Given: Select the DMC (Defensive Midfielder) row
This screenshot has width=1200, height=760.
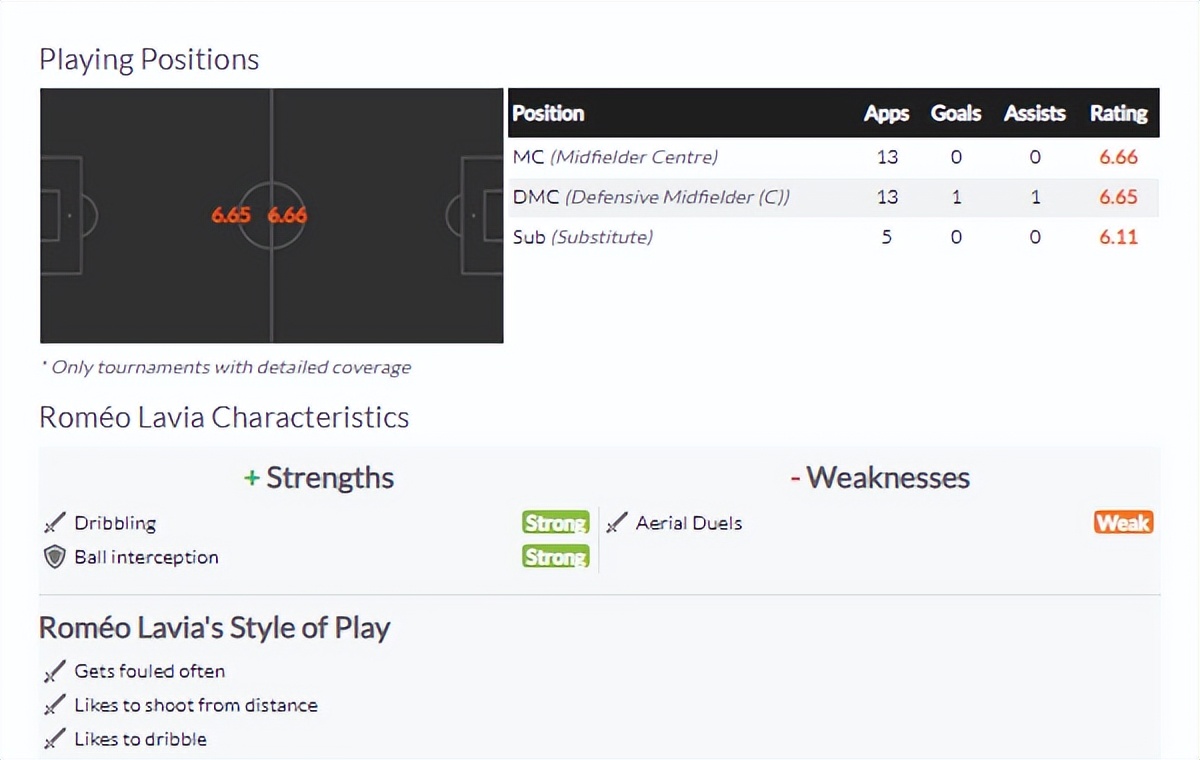Looking at the screenshot, I should (651, 197).
